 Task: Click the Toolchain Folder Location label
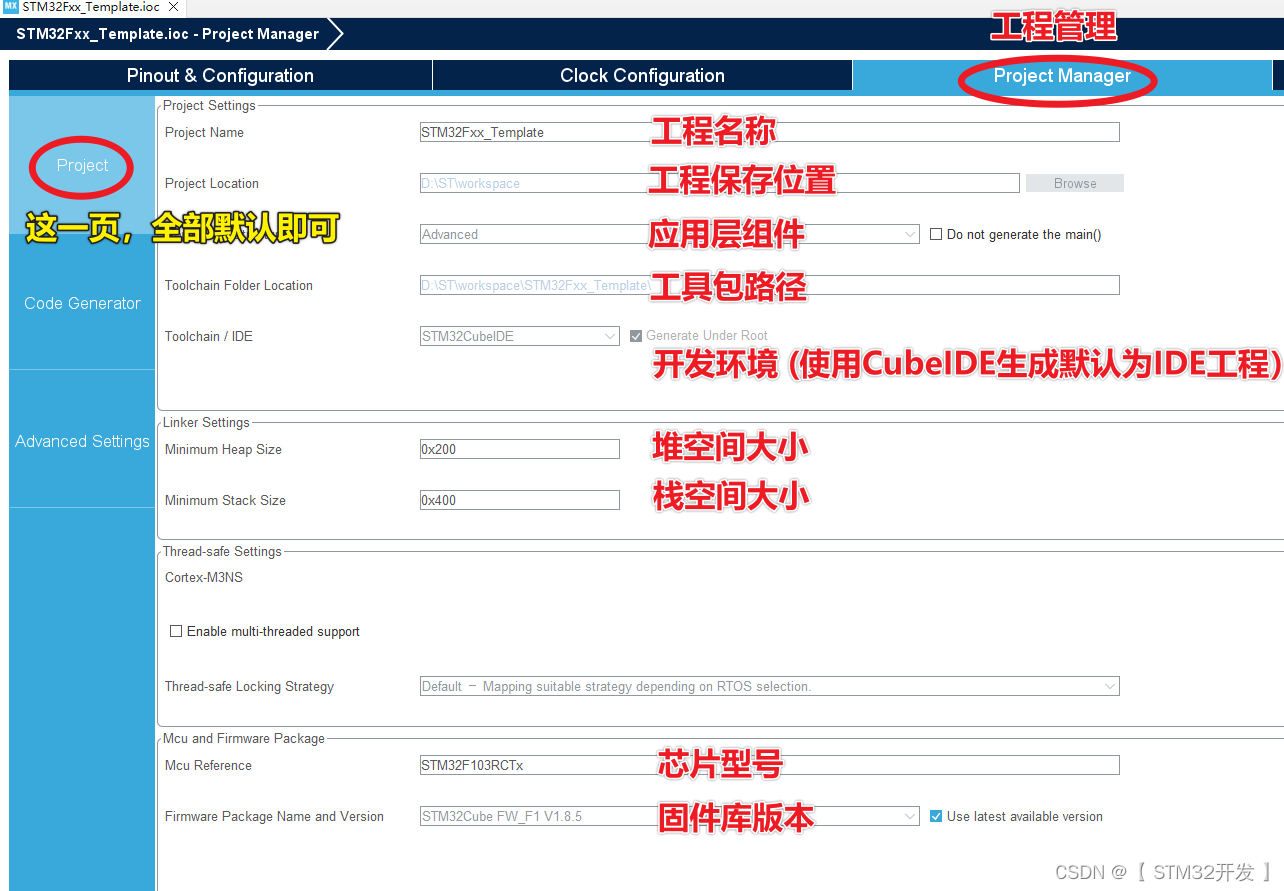pyautogui.click(x=239, y=285)
